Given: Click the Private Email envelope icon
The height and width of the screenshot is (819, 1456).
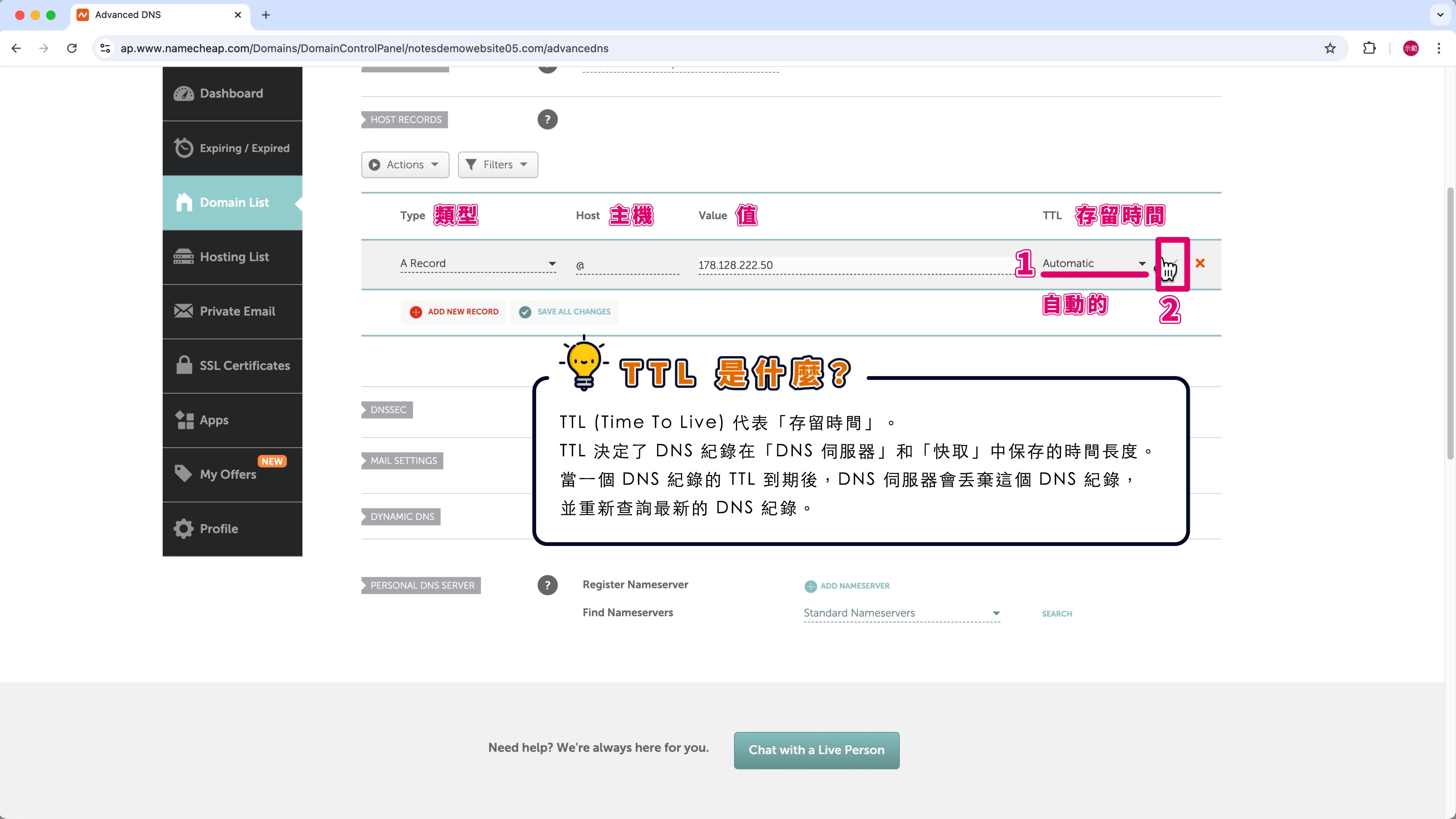Looking at the screenshot, I should (183, 311).
